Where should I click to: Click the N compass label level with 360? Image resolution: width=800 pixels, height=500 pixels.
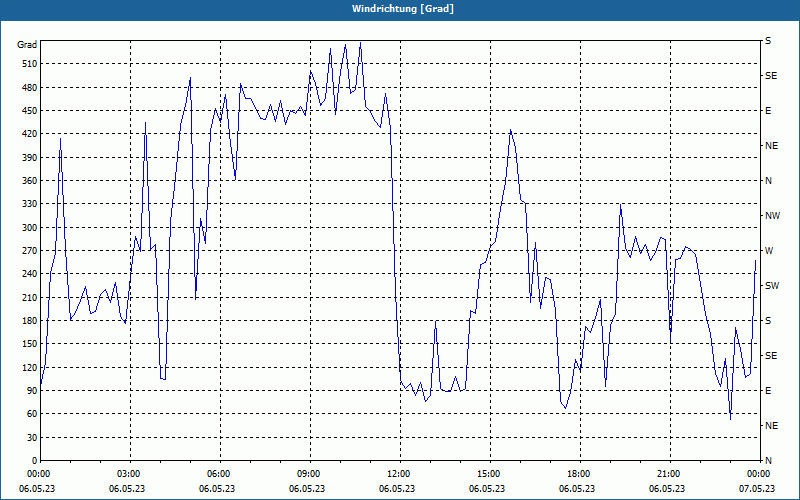768,181
